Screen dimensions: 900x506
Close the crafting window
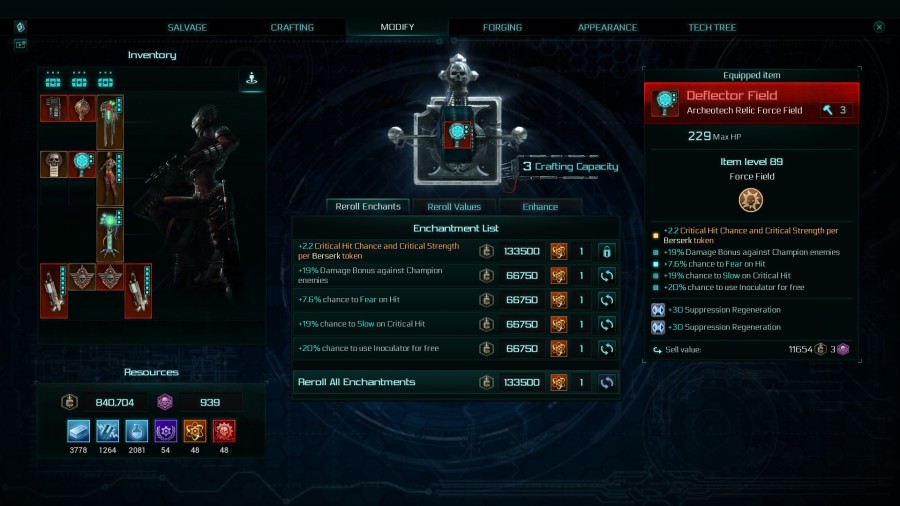[879, 27]
